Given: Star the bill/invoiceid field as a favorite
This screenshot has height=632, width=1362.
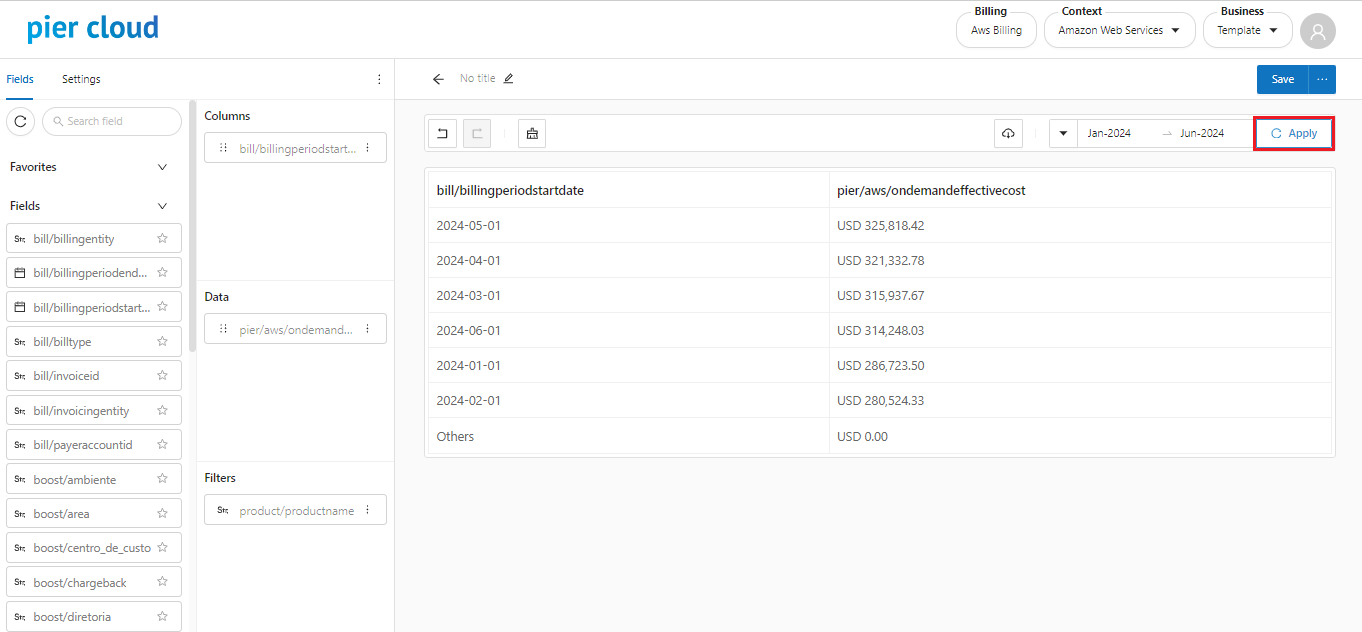Looking at the screenshot, I should tap(162, 376).
